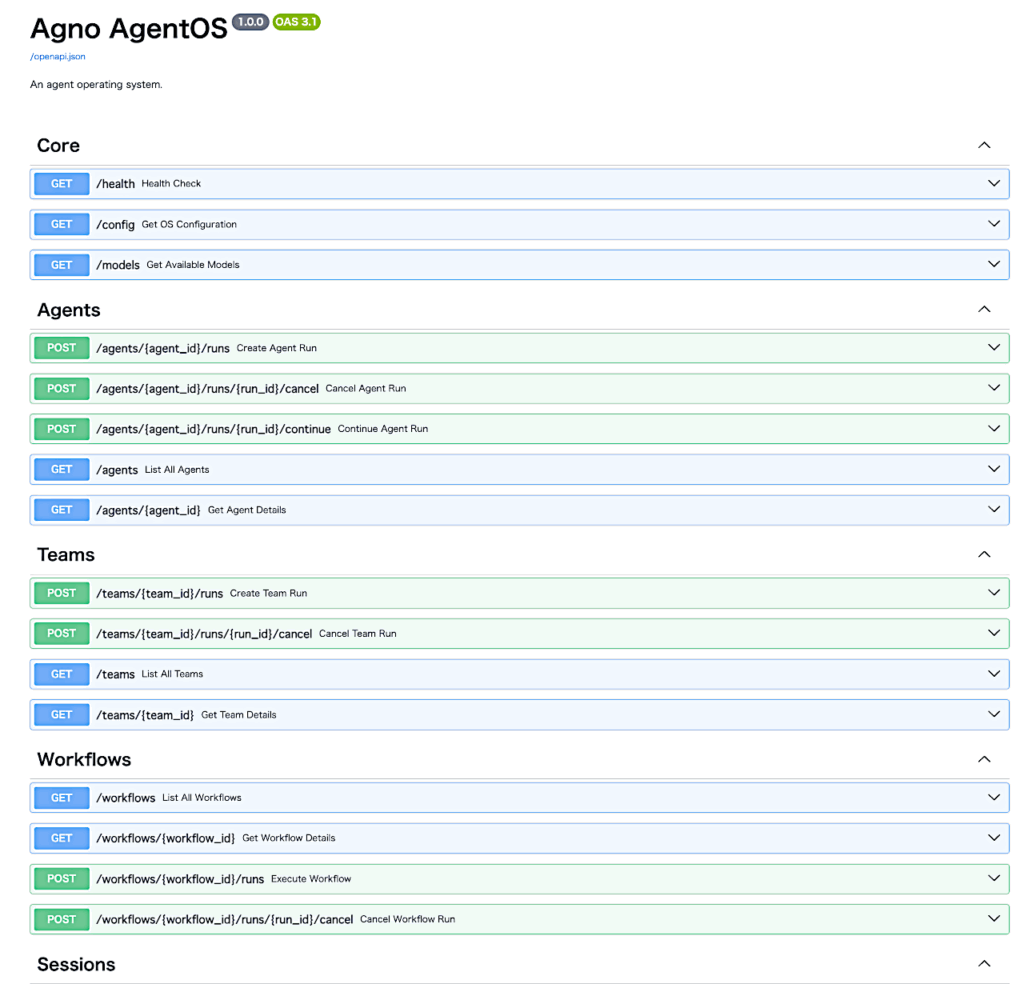Collapse the Core section chevron

click(984, 145)
